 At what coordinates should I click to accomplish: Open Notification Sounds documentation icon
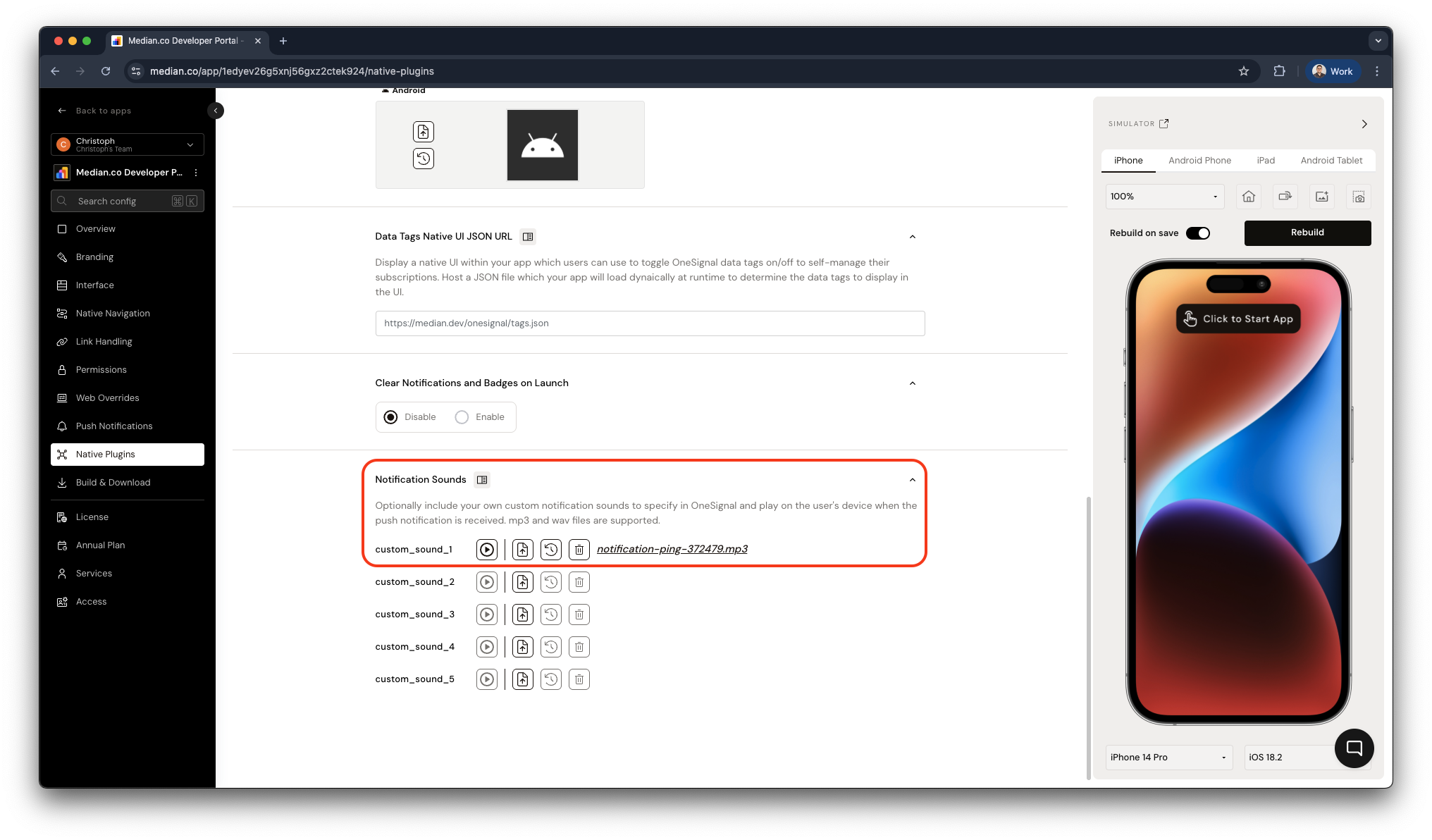482,480
